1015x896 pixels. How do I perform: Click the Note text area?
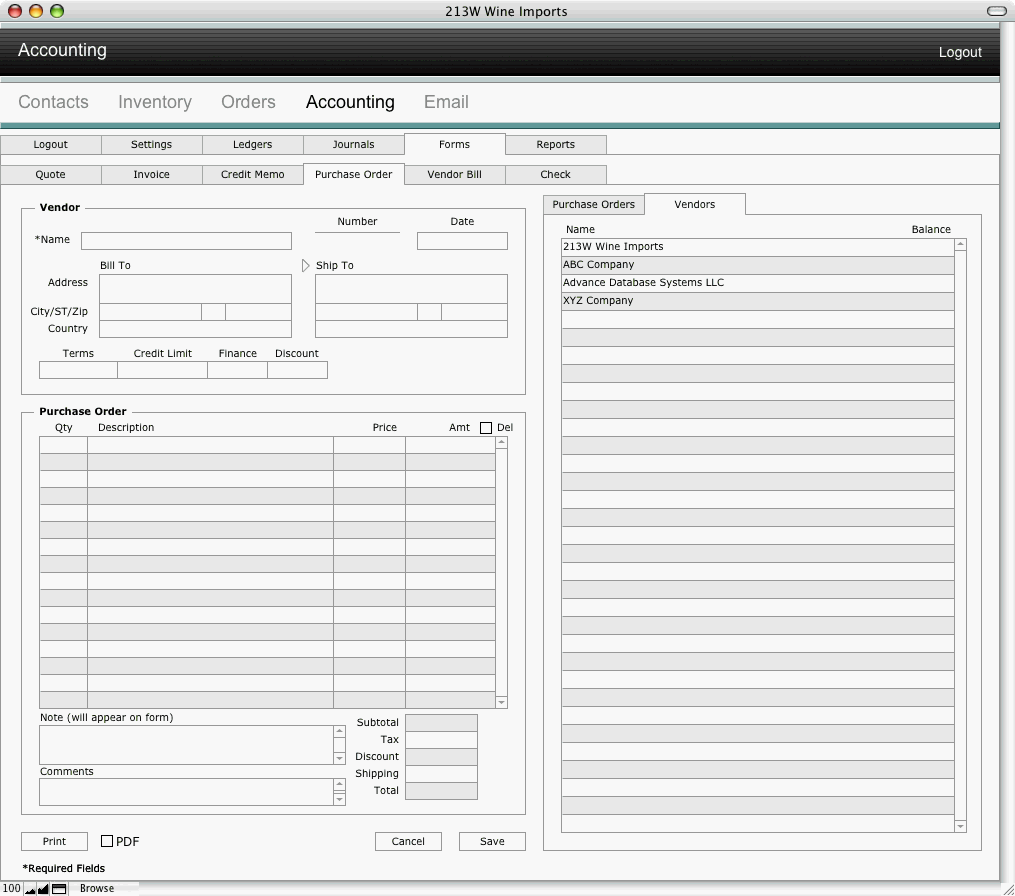click(x=186, y=745)
